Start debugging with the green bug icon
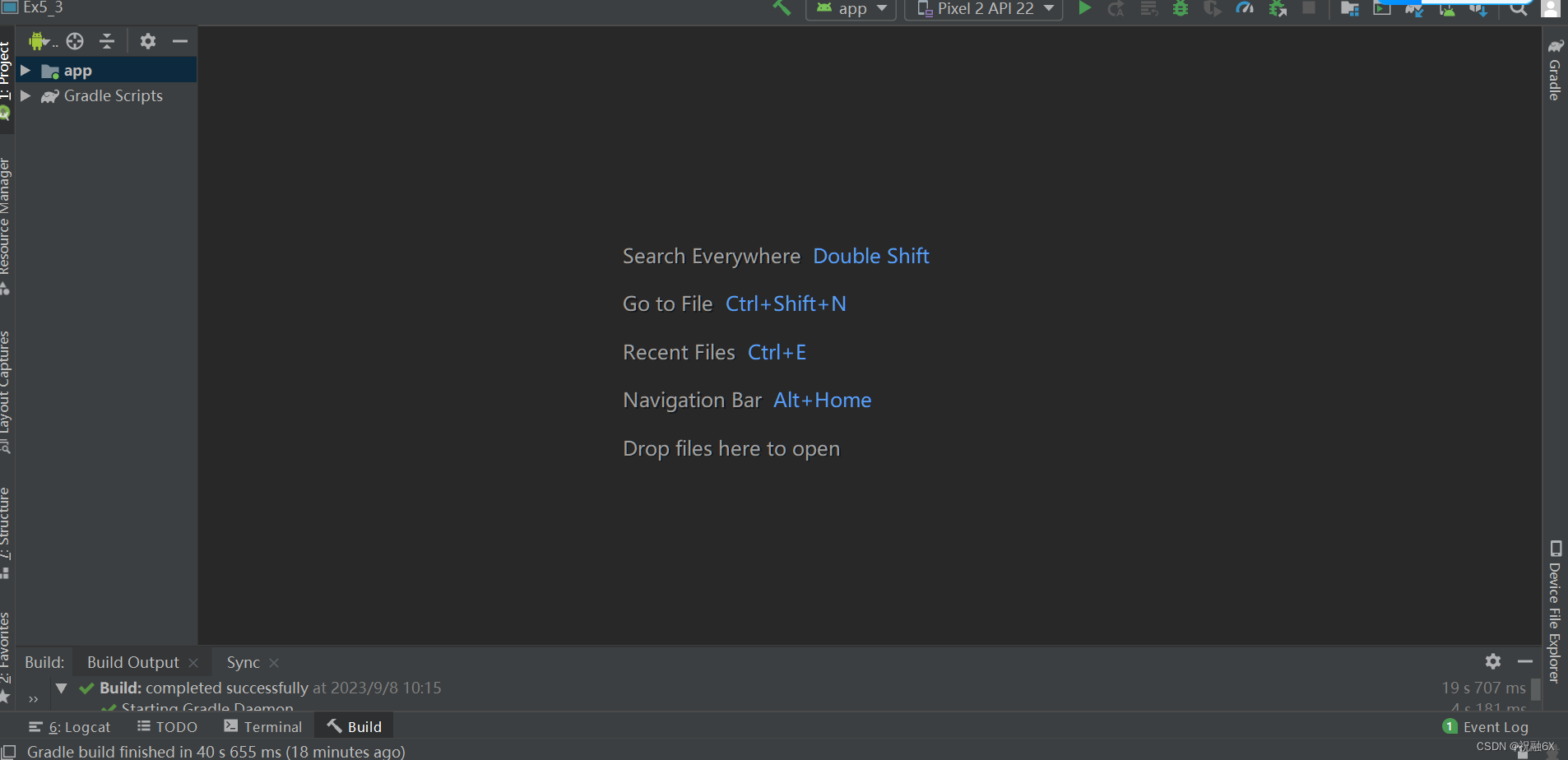 tap(1181, 9)
